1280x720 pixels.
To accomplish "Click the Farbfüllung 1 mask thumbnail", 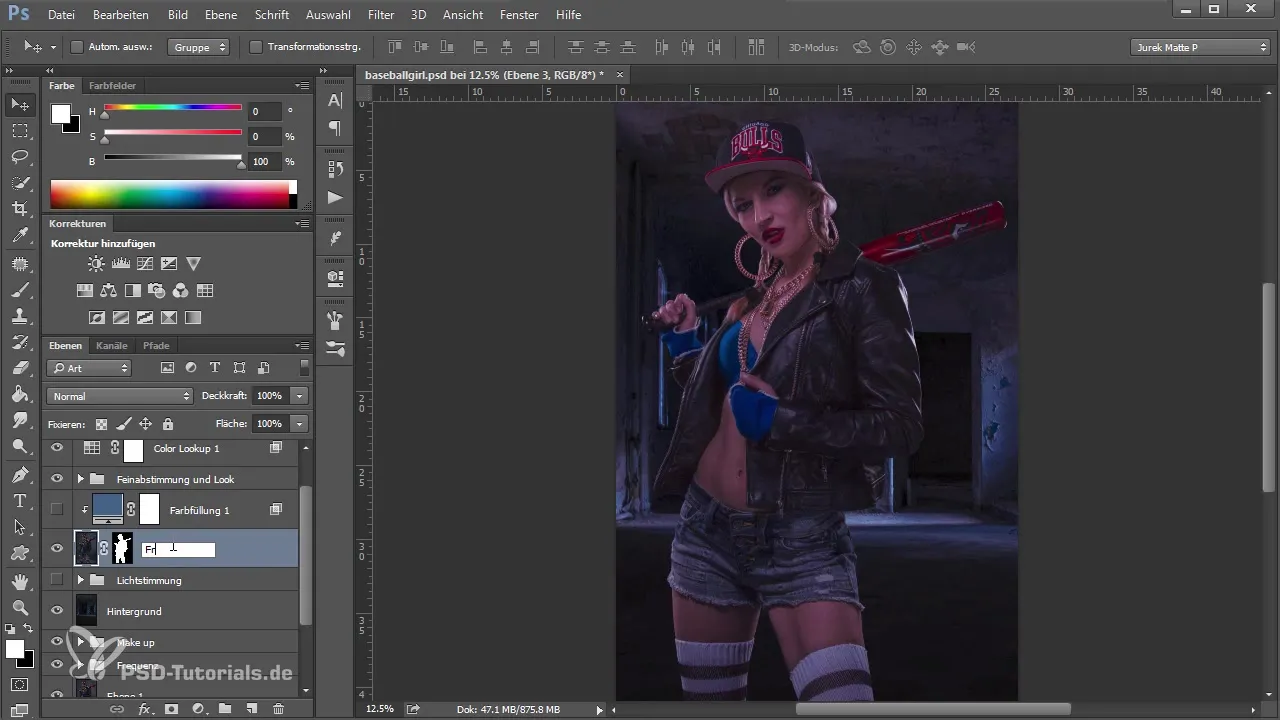I will 149,510.
